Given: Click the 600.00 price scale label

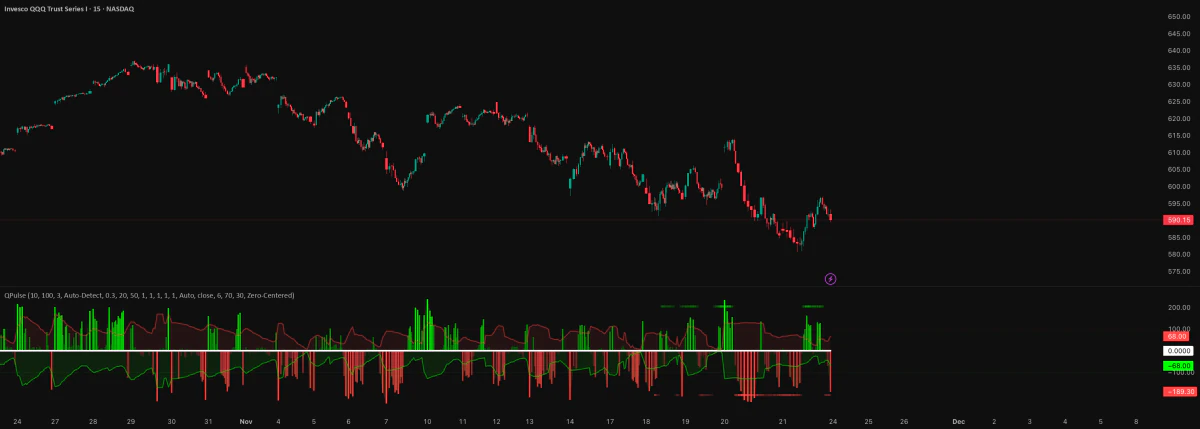Looking at the screenshot, I should (x=1178, y=187).
